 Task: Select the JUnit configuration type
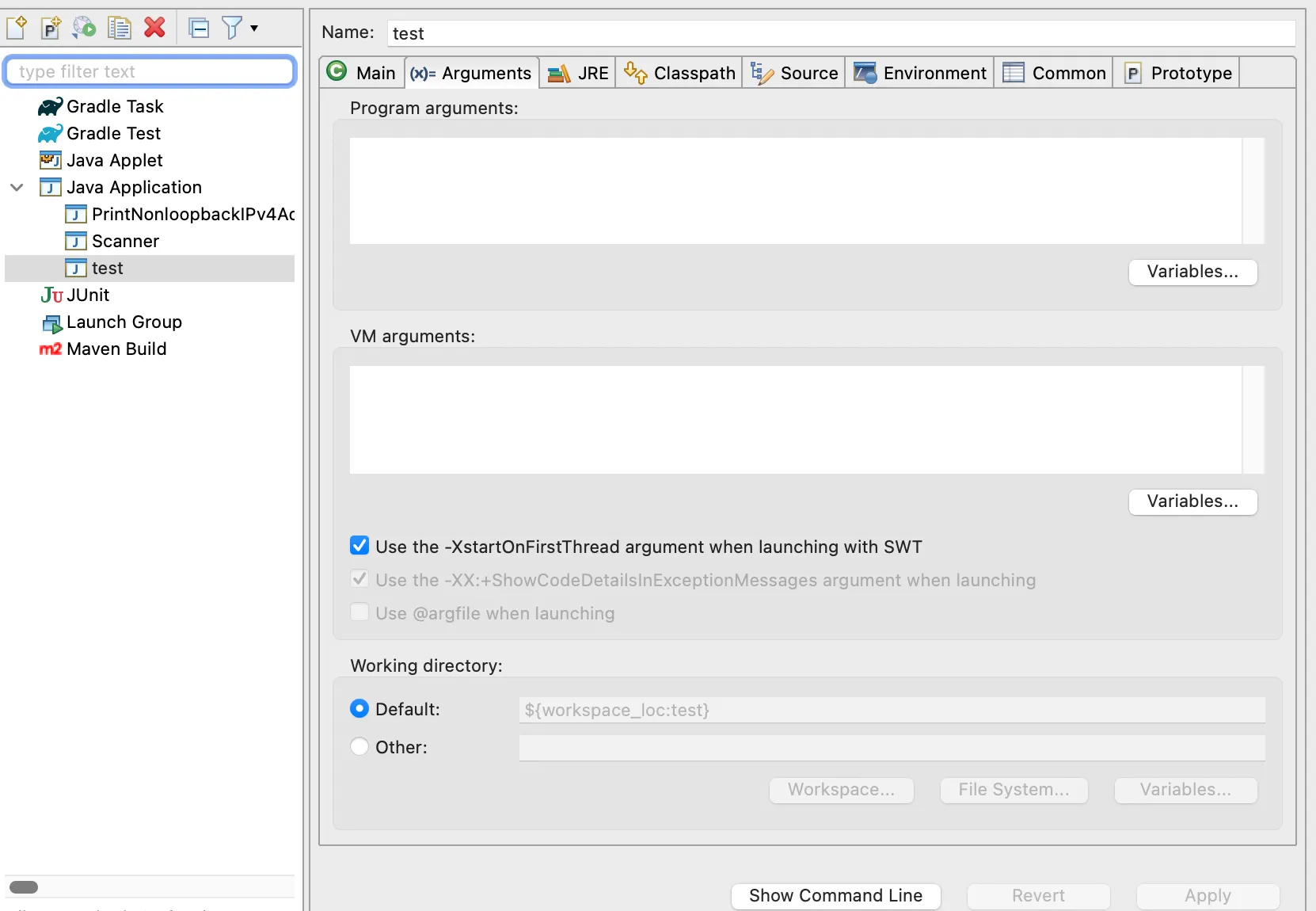pyautogui.click(x=88, y=295)
